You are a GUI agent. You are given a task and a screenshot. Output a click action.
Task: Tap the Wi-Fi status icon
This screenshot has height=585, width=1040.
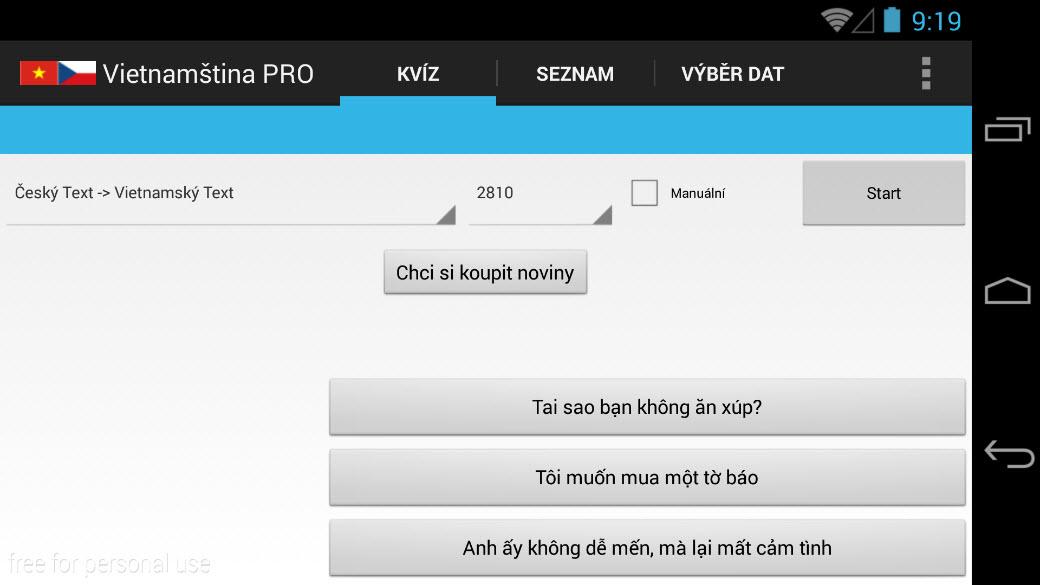click(x=836, y=20)
